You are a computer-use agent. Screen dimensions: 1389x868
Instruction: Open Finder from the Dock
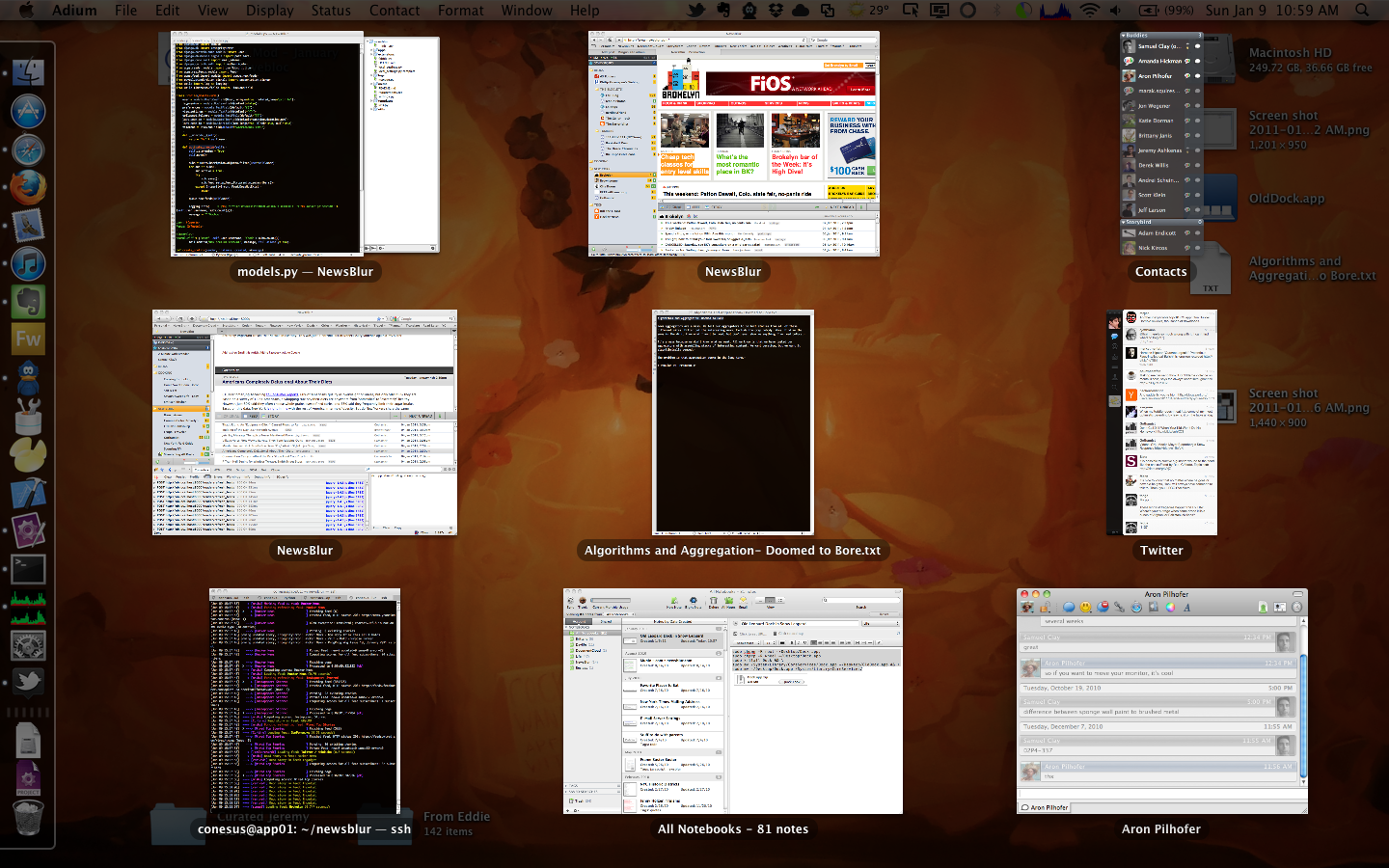pyautogui.click(x=28, y=70)
